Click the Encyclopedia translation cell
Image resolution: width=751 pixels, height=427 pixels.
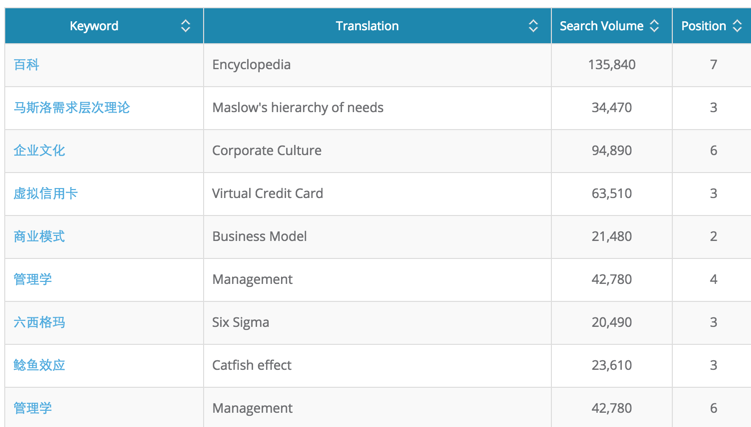252,65
